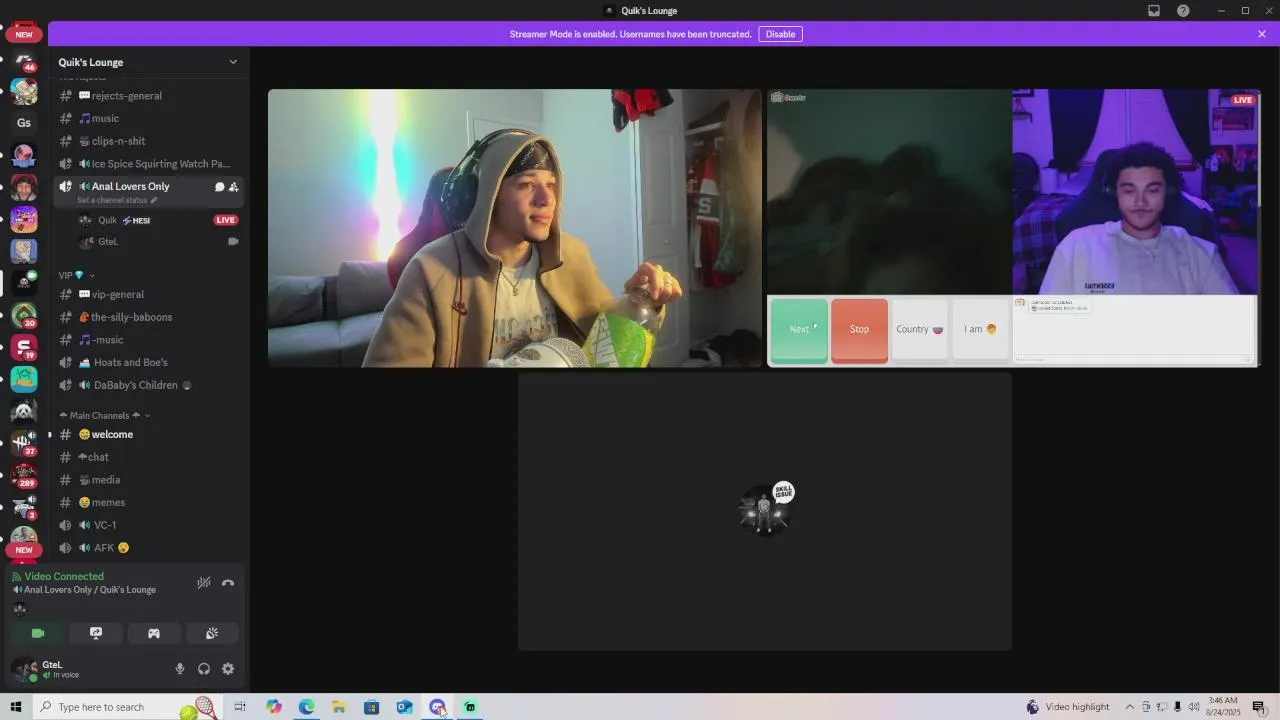This screenshot has width=1280, height=720.
Task: Turn off camera with green video button
Action: 38,633
